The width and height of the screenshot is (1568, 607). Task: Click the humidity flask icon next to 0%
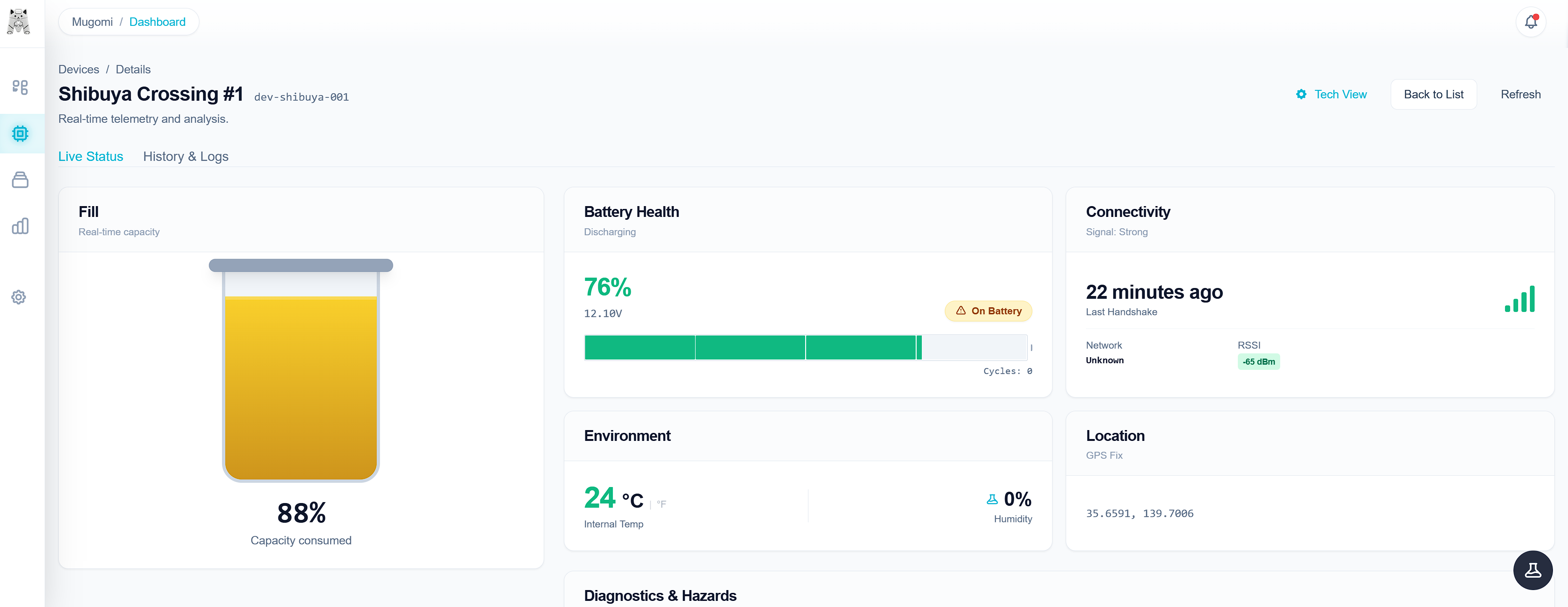click(x=992, y=499)
